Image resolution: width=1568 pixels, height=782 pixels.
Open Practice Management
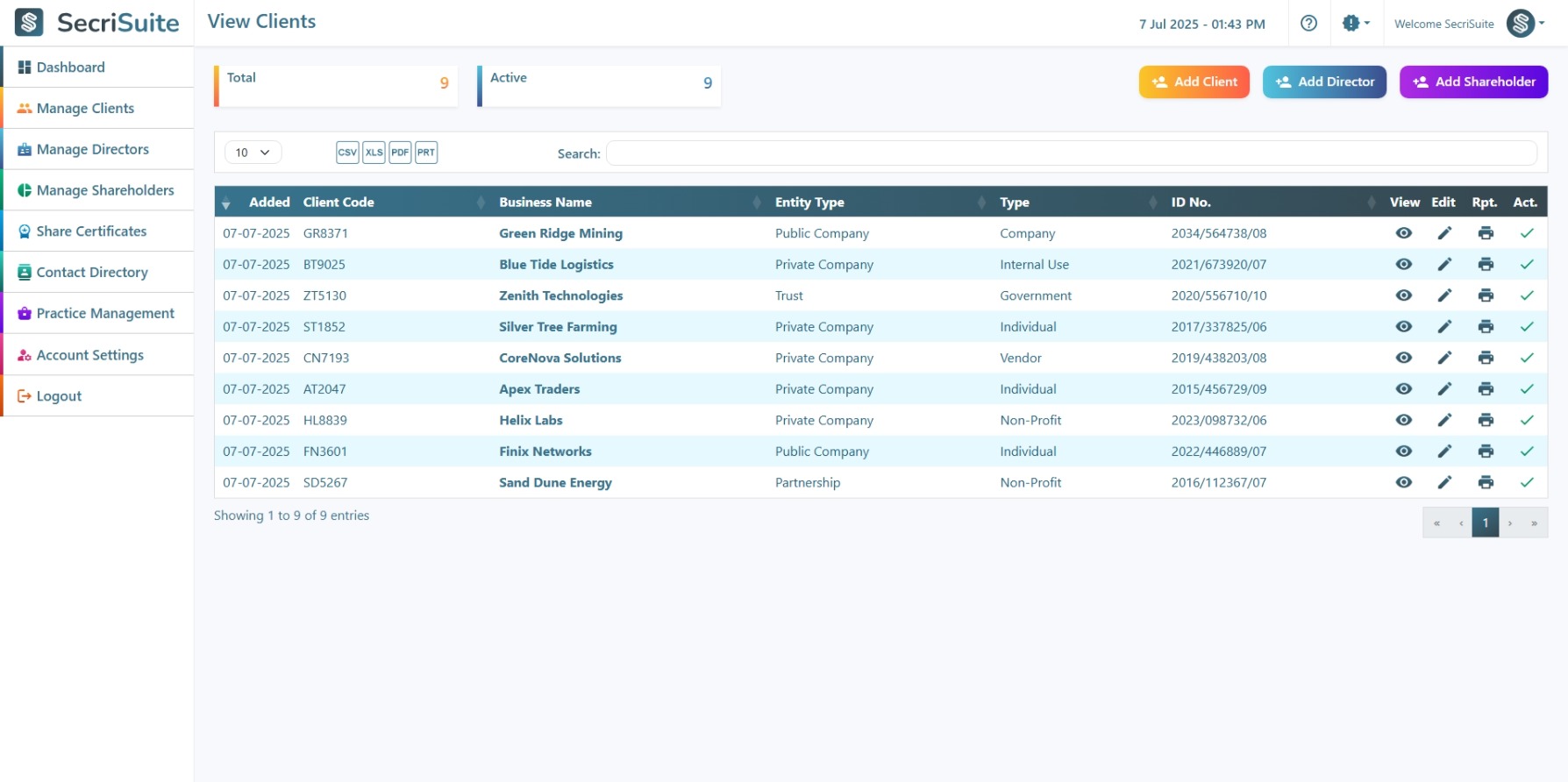point(96,314)
